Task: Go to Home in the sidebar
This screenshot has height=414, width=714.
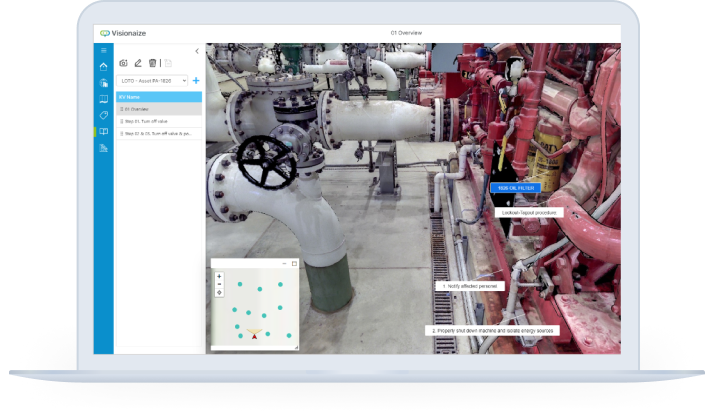Action: click(104, 67)
